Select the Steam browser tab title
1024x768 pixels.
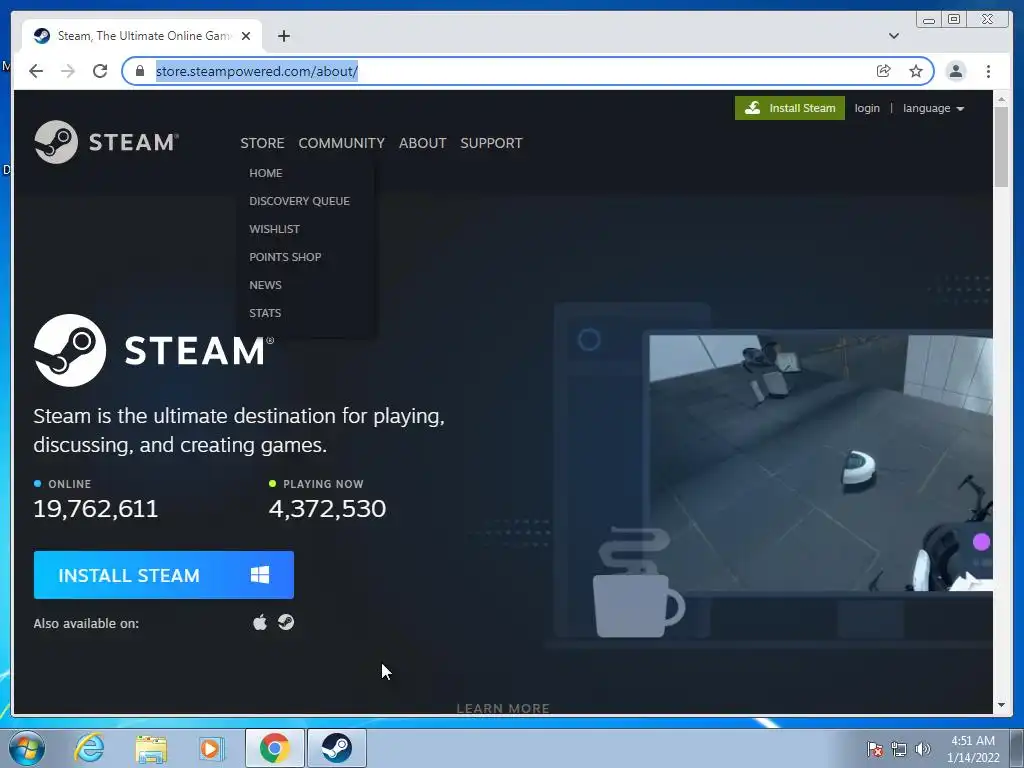point(144,36)
